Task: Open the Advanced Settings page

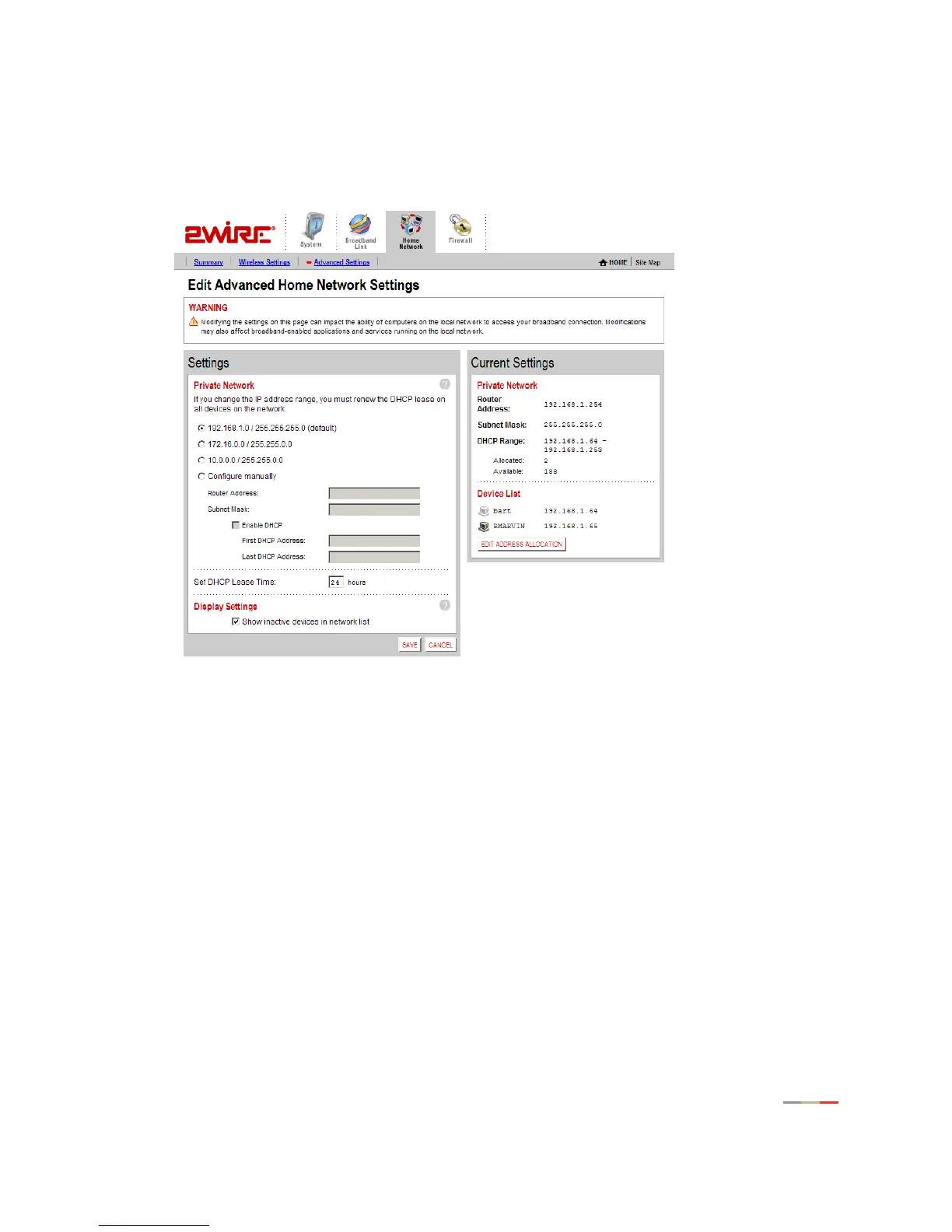Action: (x=341, y=263)
